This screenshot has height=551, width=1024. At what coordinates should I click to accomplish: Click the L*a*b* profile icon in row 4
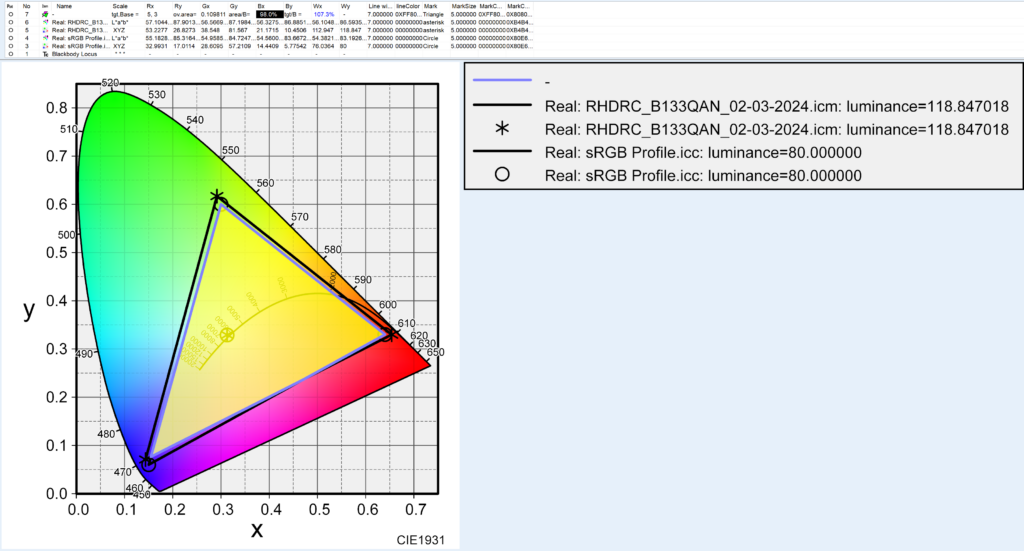pos(44,38)
